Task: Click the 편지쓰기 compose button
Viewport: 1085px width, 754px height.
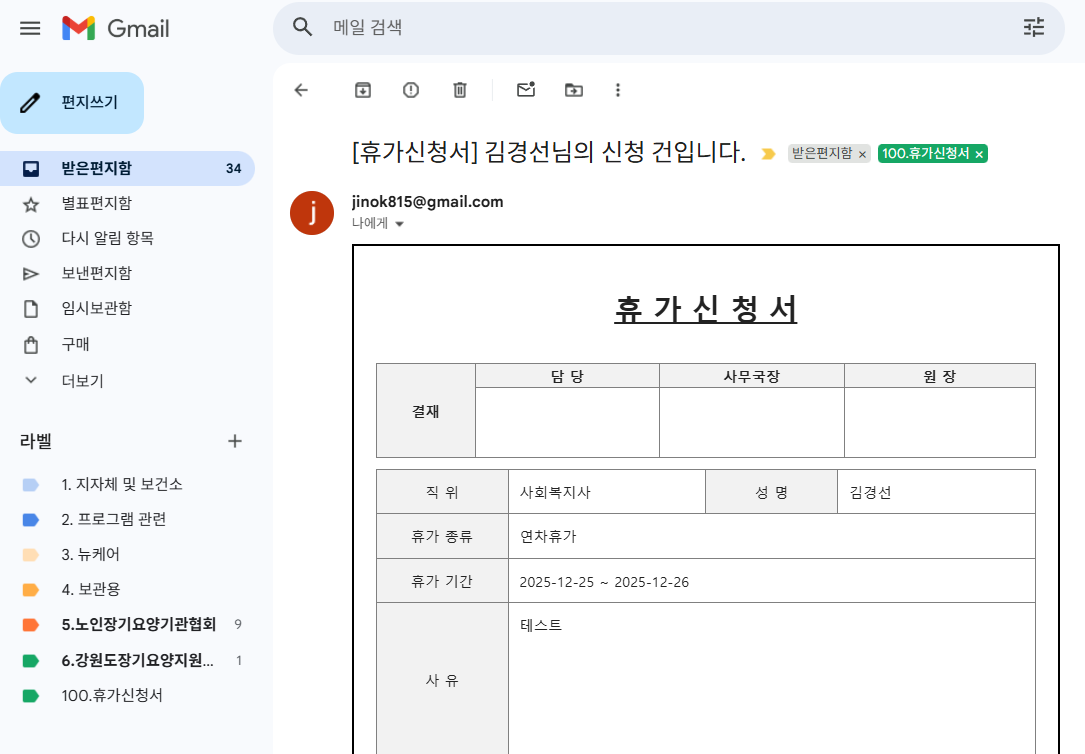Action: click(72, 102)
